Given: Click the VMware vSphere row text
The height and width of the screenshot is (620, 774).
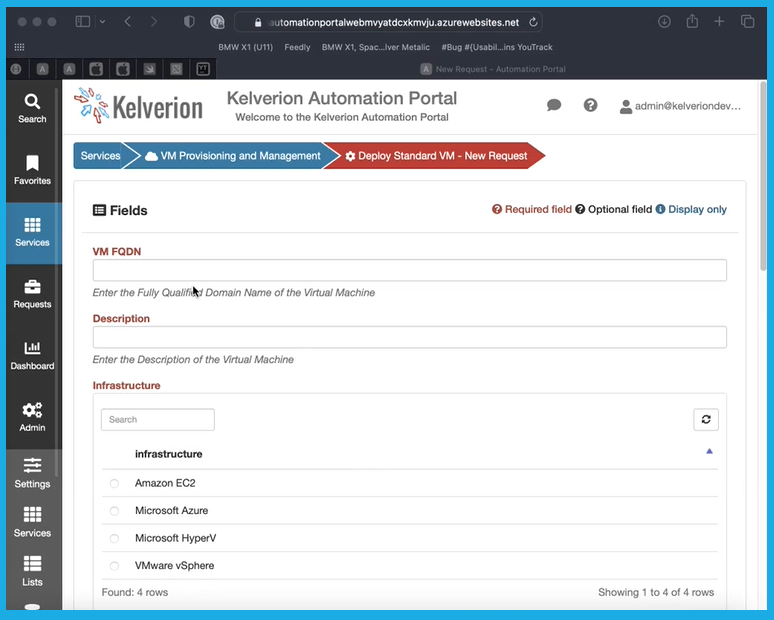Looking at the screenshot, I should click(x=175, y=566).
